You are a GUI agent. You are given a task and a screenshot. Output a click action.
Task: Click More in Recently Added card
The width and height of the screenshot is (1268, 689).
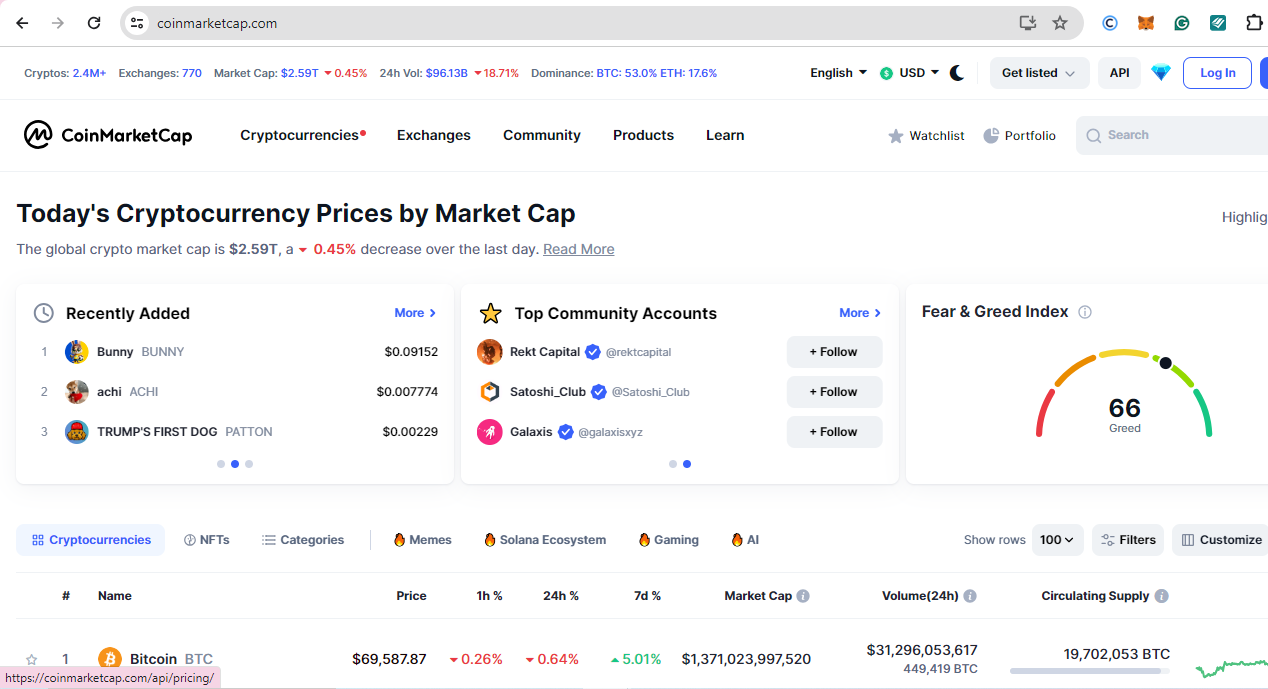[415, 313]
